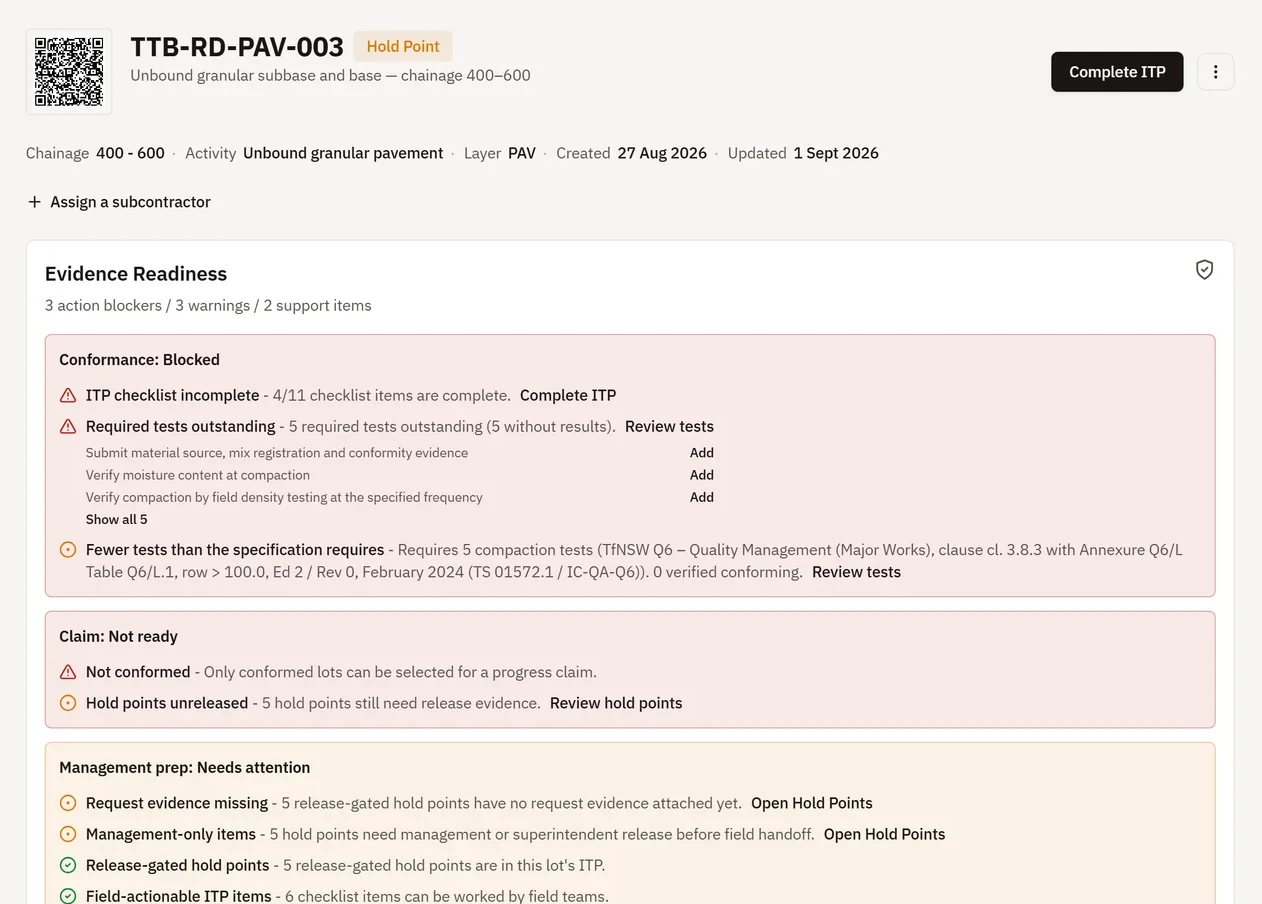The width and height of the screenshot is (1262, 904).
Task: Click Submit material source, mix registration row text
Action: (277, 453)
